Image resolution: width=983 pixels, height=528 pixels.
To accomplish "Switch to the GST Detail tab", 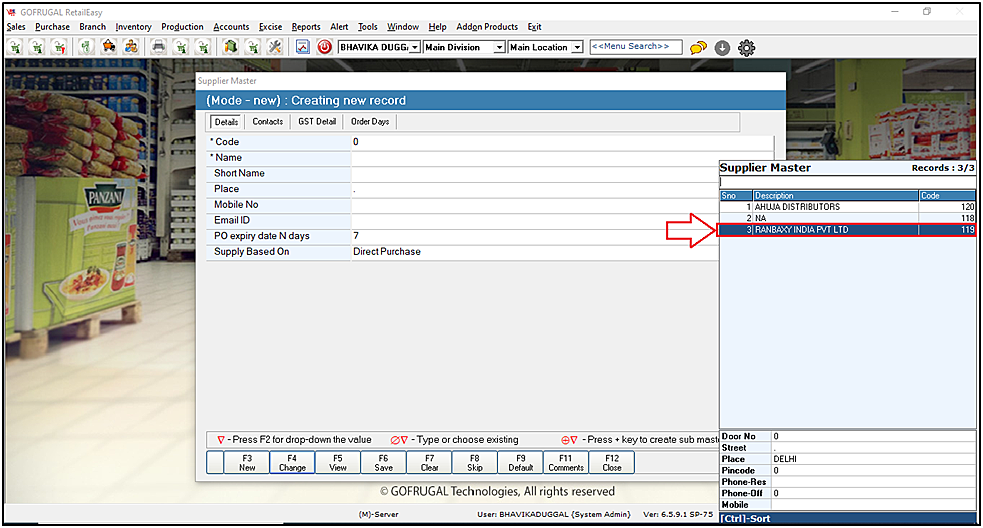I will coord(317,122).
